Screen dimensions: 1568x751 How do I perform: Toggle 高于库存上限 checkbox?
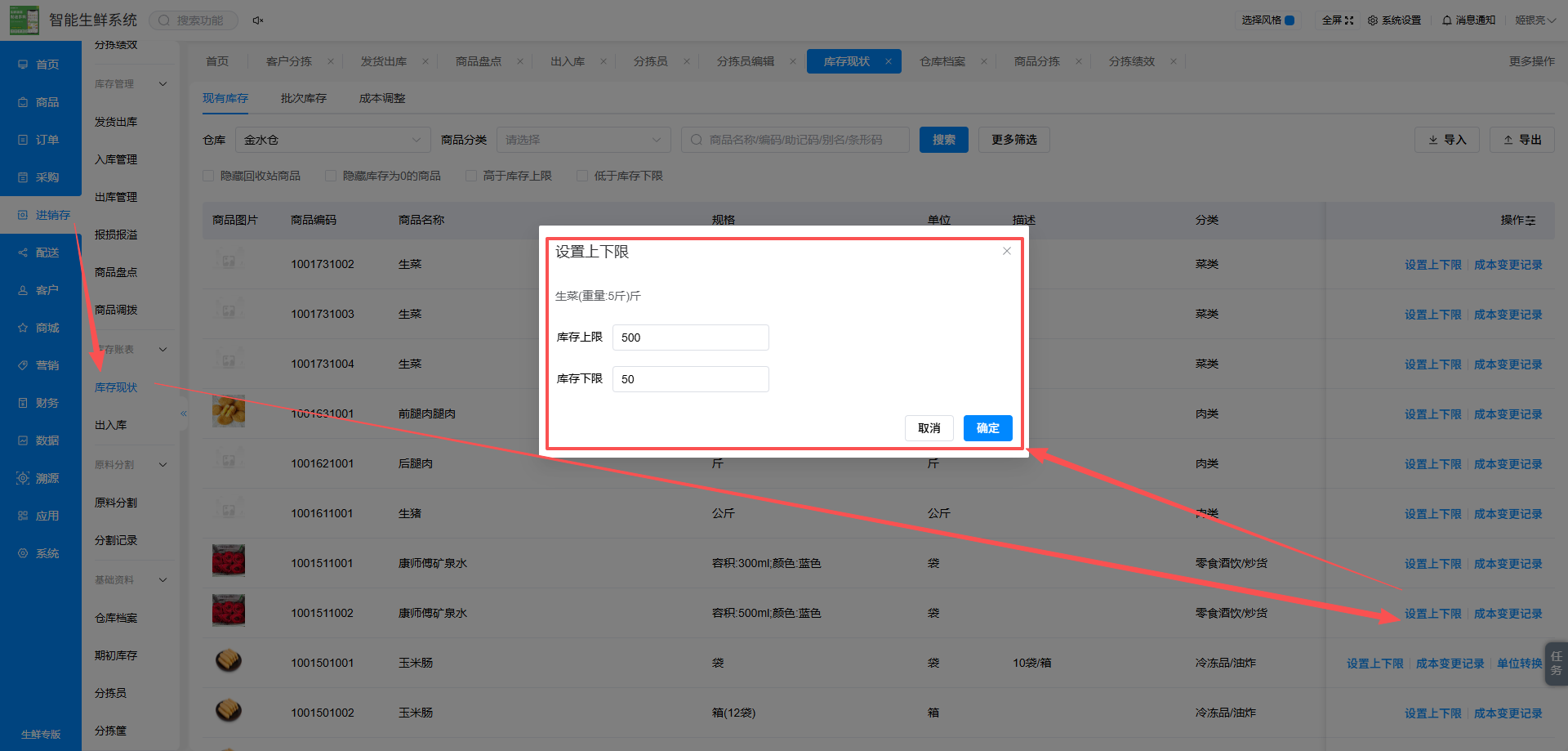[471, 176]
